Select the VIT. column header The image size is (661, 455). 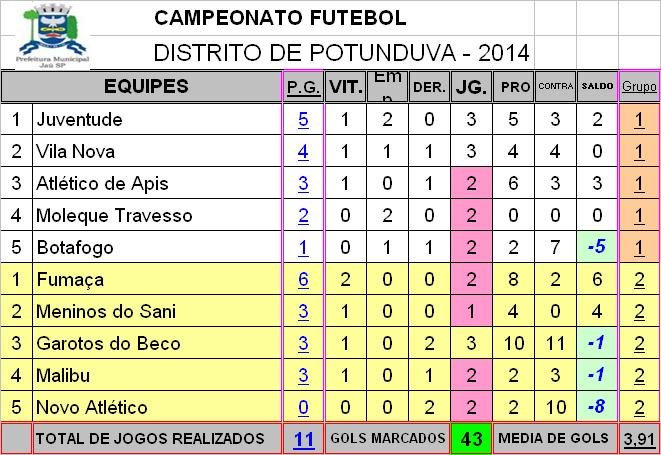[x=345, y=87]
